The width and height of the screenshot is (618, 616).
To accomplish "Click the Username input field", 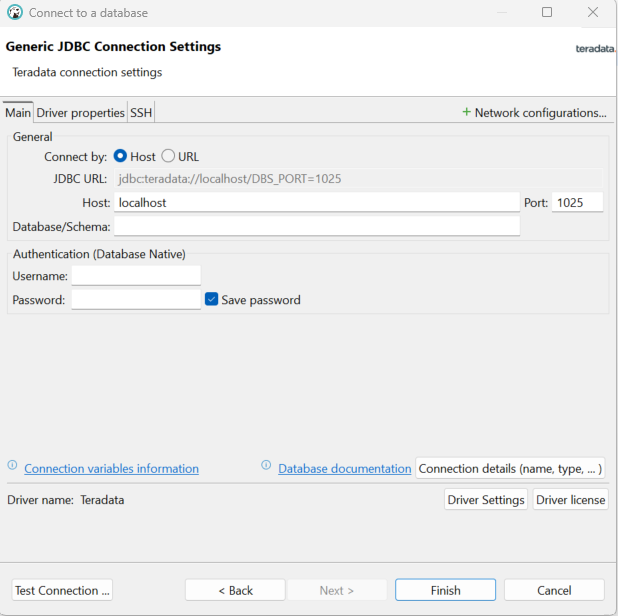I will pos(136,275).
